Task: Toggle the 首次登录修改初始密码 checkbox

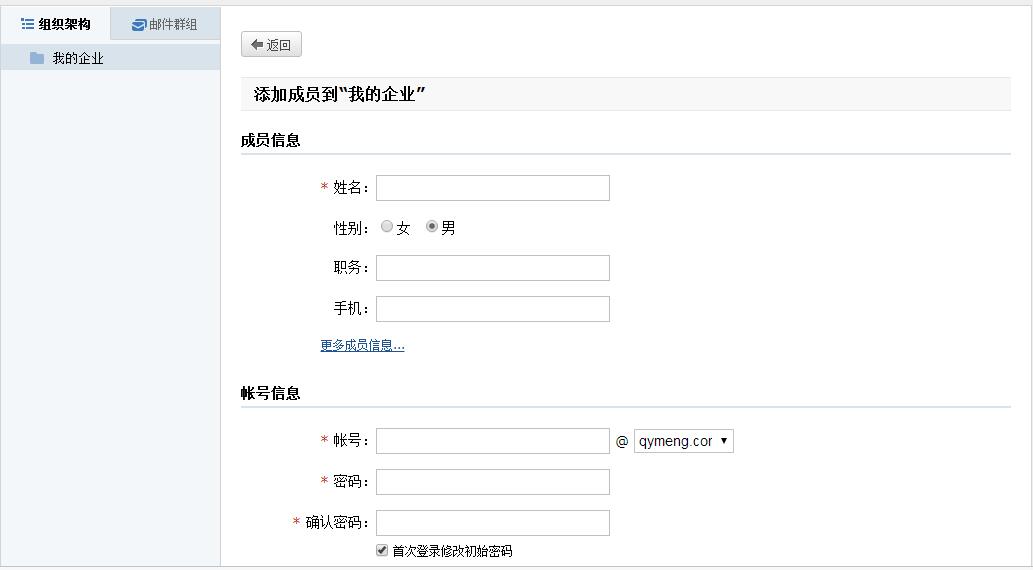Action: point(382,550)
